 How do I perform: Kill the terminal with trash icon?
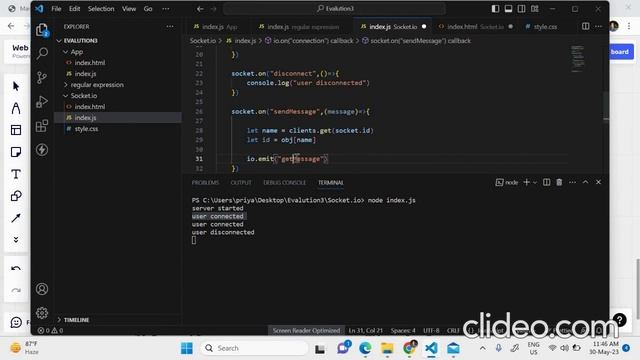559,182
